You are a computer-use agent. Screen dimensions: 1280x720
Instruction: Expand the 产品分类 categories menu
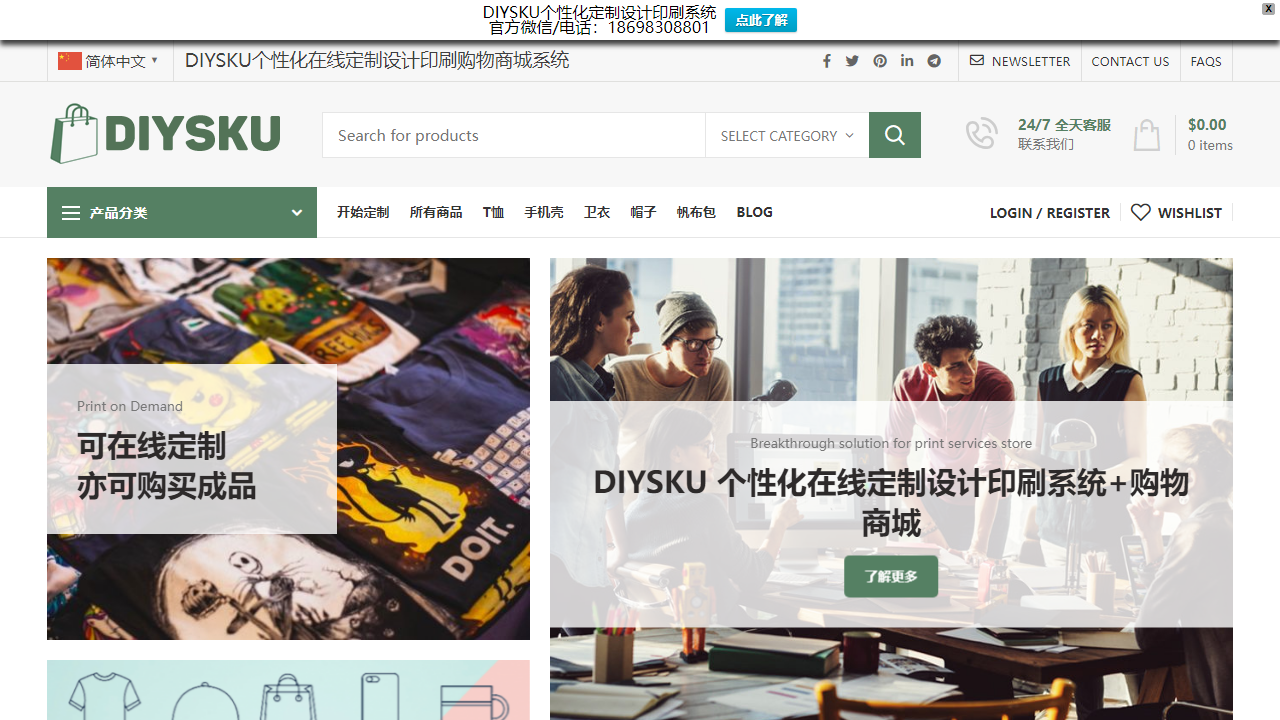pyautogui.click(x=182, y=212)
